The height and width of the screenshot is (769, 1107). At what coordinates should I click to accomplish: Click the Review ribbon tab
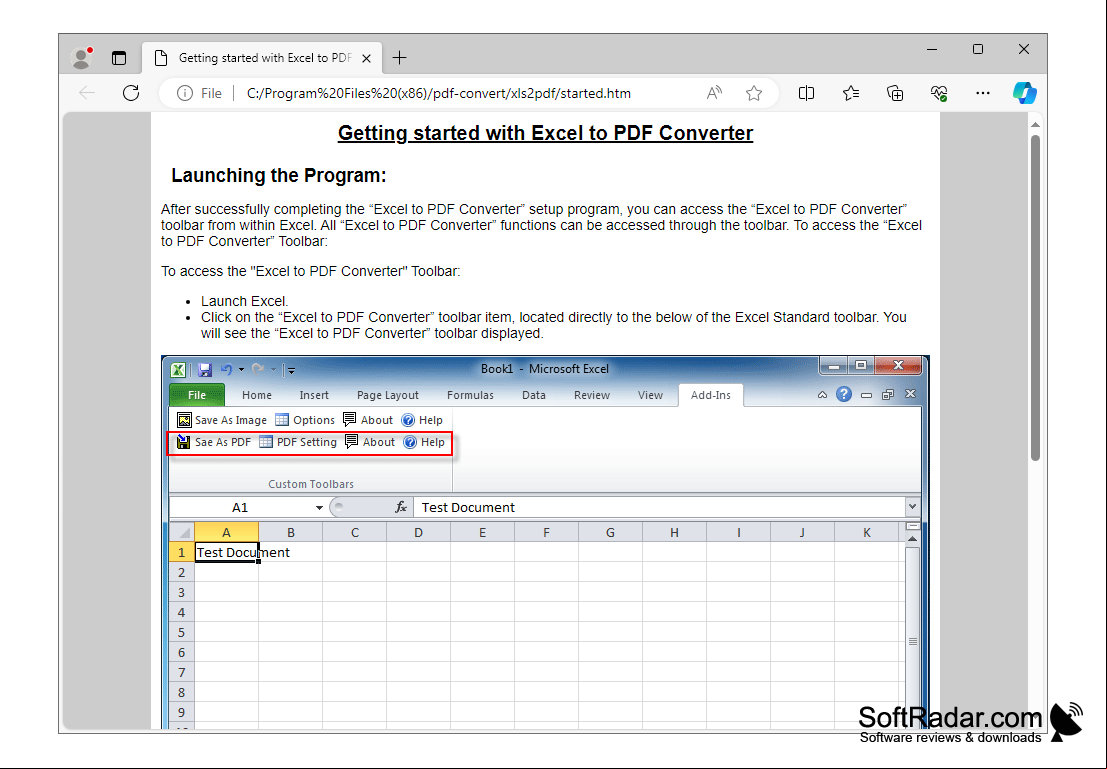(592, 395)
